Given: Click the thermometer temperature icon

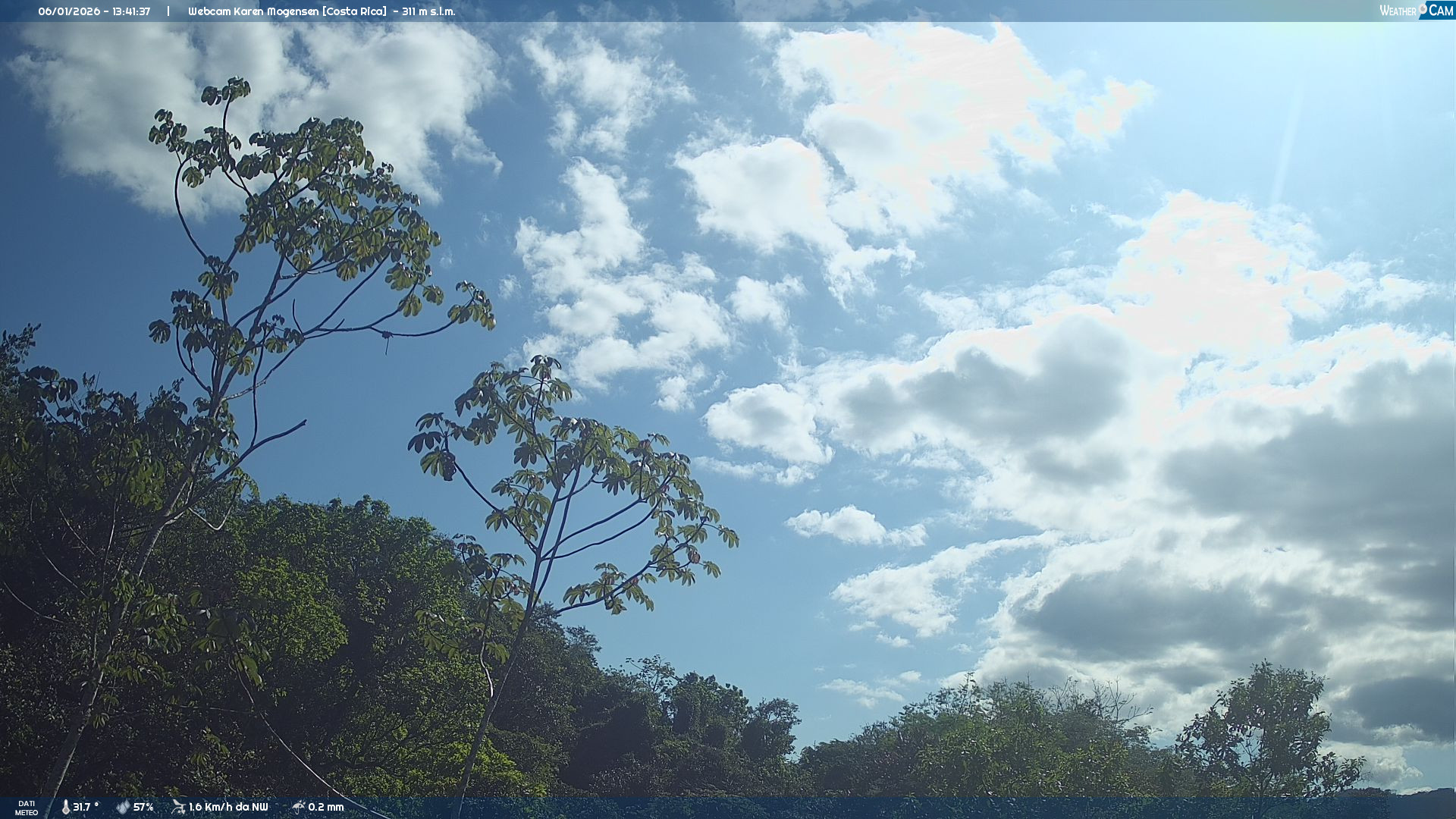Looking at the screenshot, I should 66,807.
